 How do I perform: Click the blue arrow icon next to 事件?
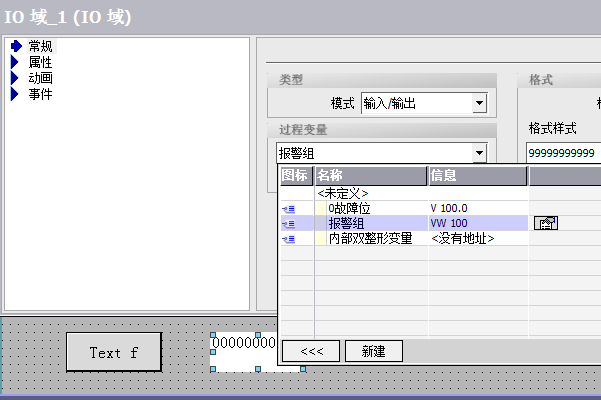(x=15, y=94)
